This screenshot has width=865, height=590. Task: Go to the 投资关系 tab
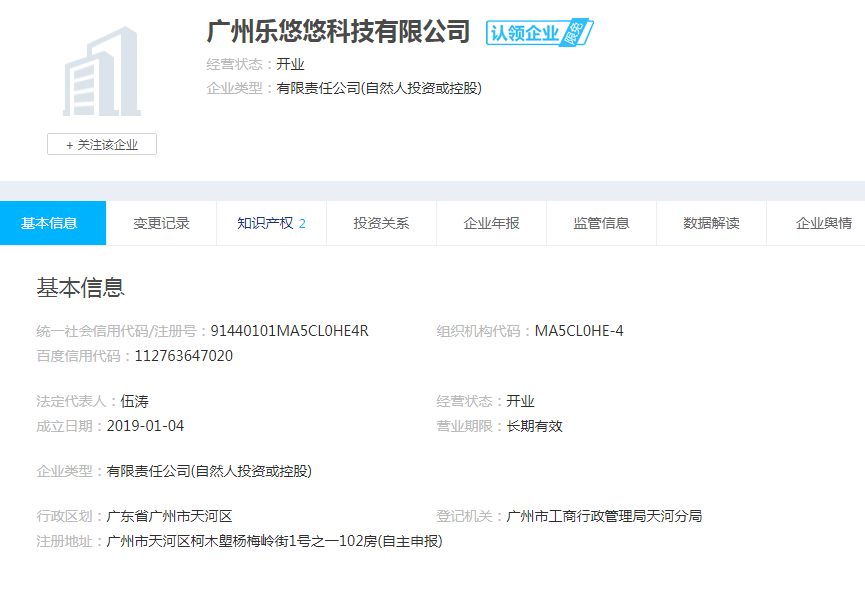[381, 223]
